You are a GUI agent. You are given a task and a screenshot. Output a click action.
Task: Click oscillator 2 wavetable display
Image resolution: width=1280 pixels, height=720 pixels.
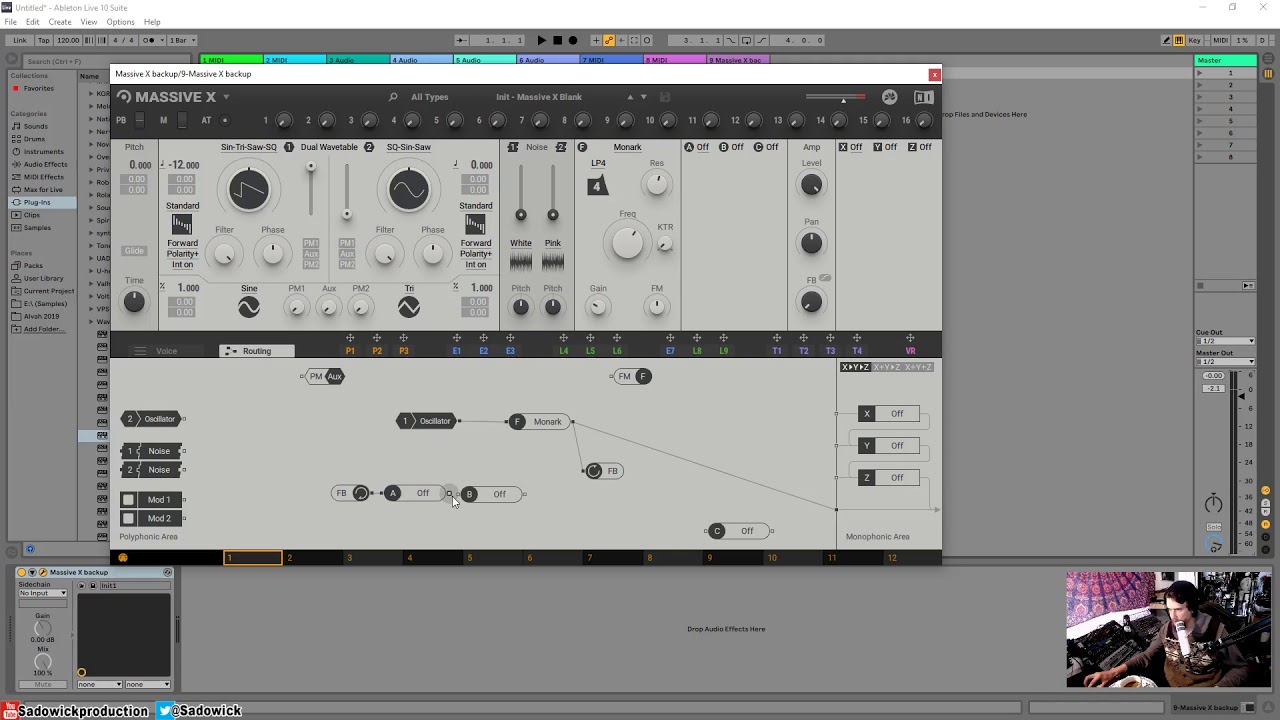tap(408, 190)
